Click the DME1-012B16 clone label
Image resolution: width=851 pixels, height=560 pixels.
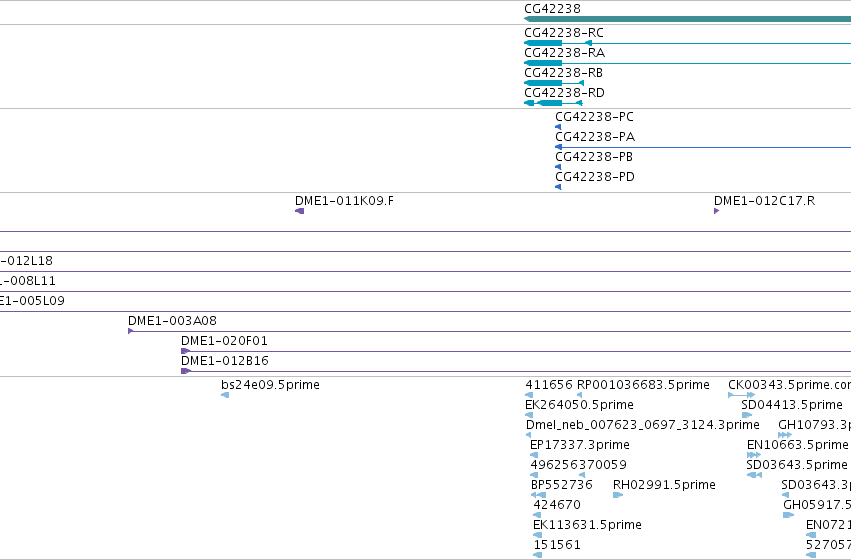[x=225, y=361]
